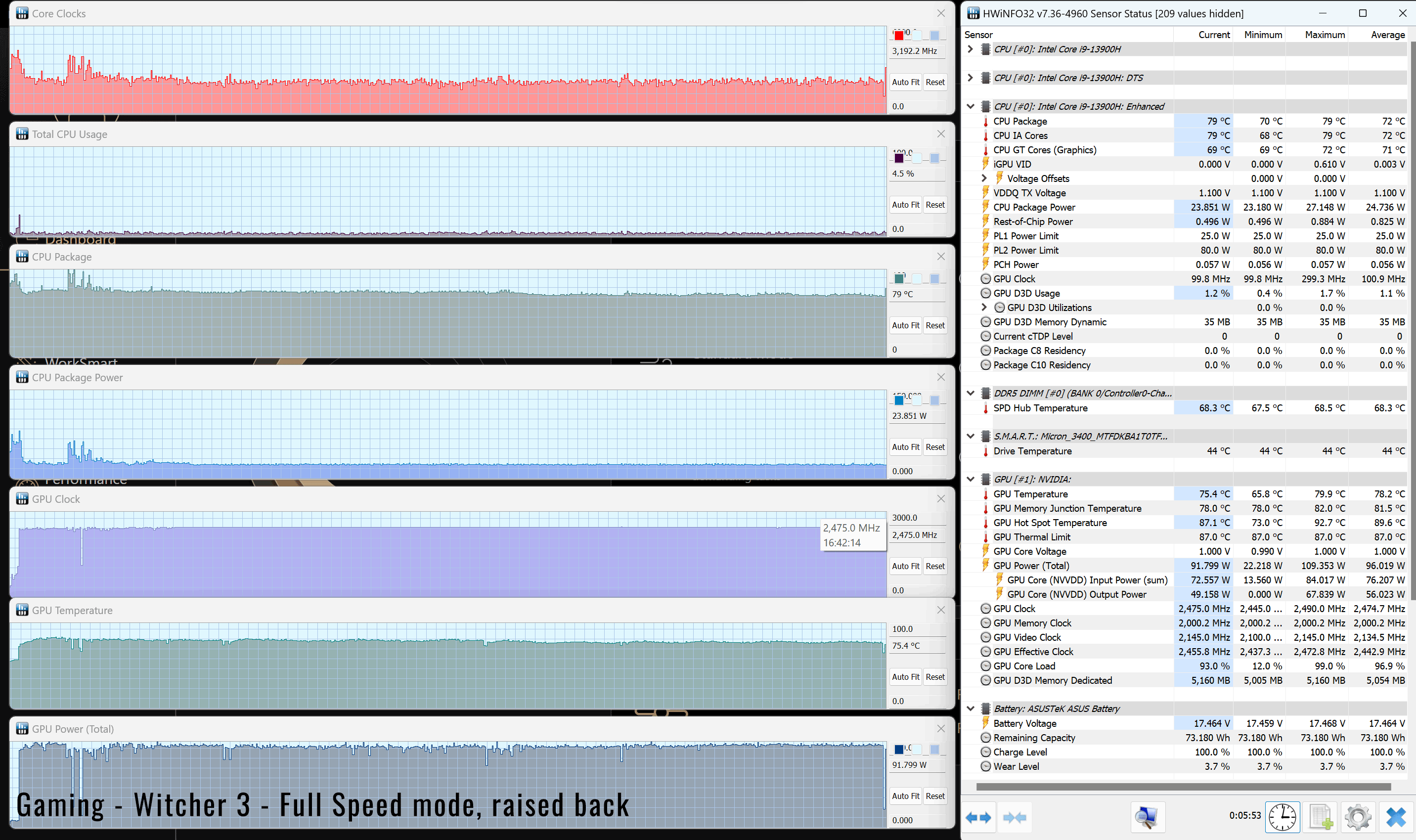This screenshot has height=840, width=1416.
Task: Close the Total CPU Usage graph window
Action: point(940,134)
